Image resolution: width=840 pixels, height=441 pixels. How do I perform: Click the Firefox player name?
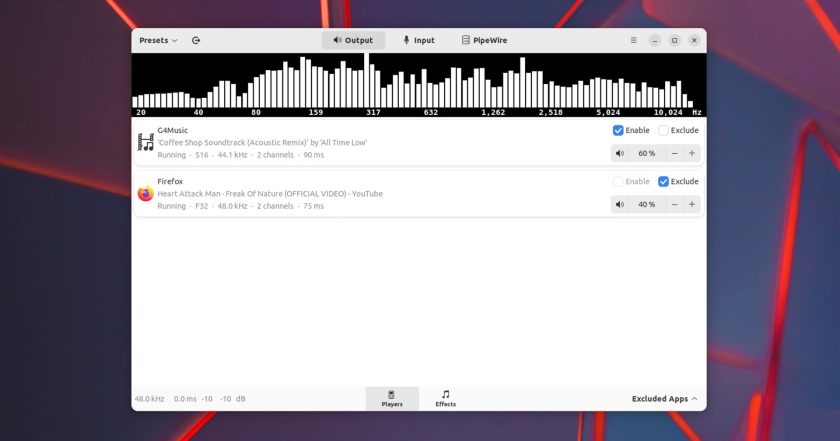(170, 181)
